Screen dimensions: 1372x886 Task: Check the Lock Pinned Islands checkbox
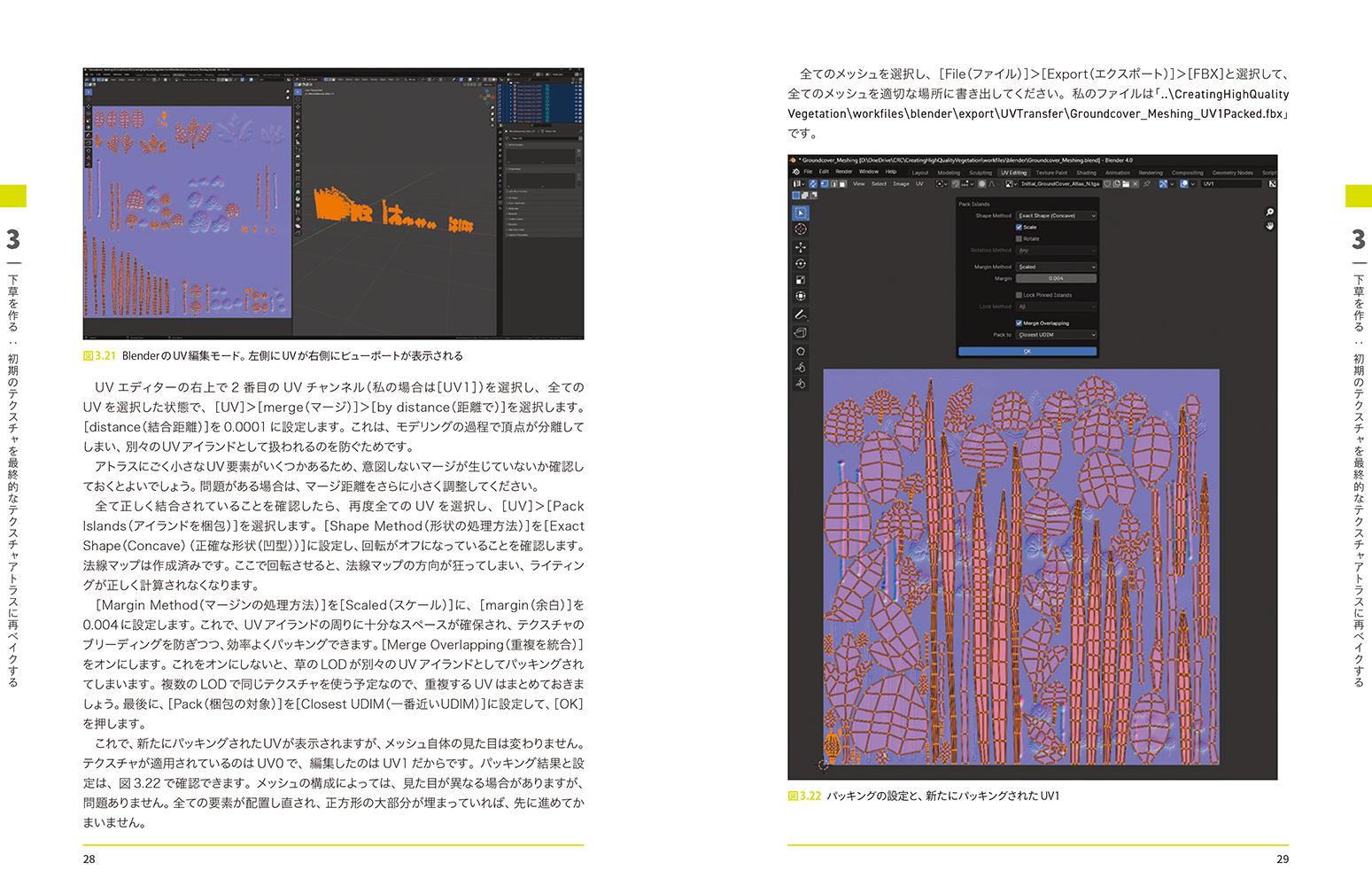[1019, 295]
